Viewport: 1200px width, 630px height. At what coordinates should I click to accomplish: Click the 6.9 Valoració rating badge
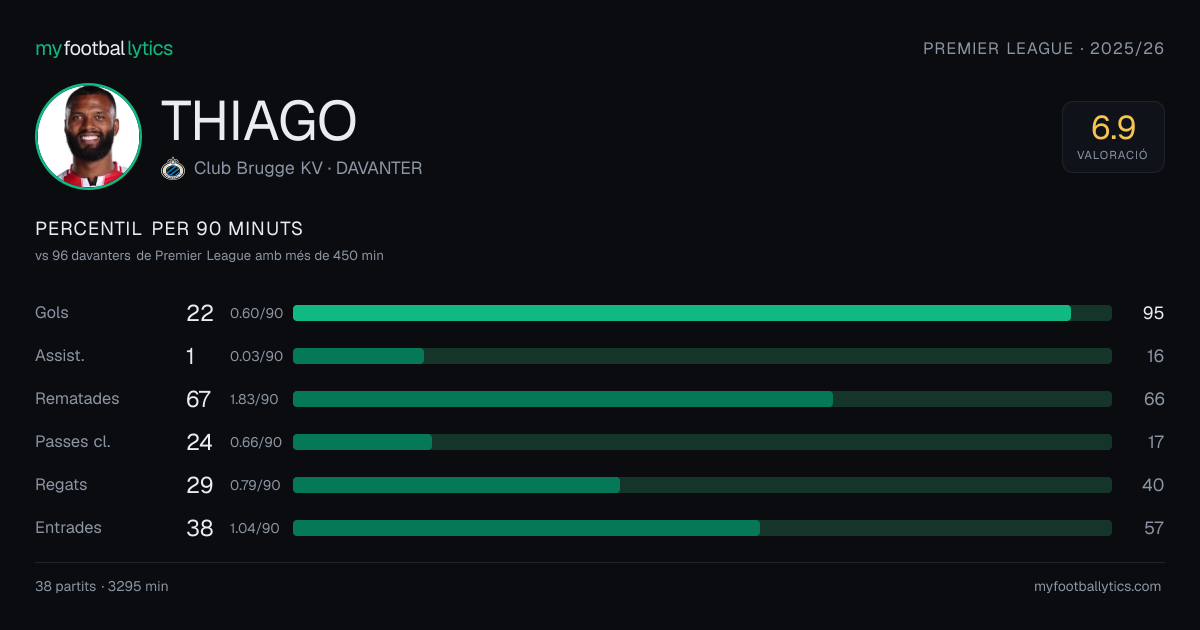pos(1113,137)
